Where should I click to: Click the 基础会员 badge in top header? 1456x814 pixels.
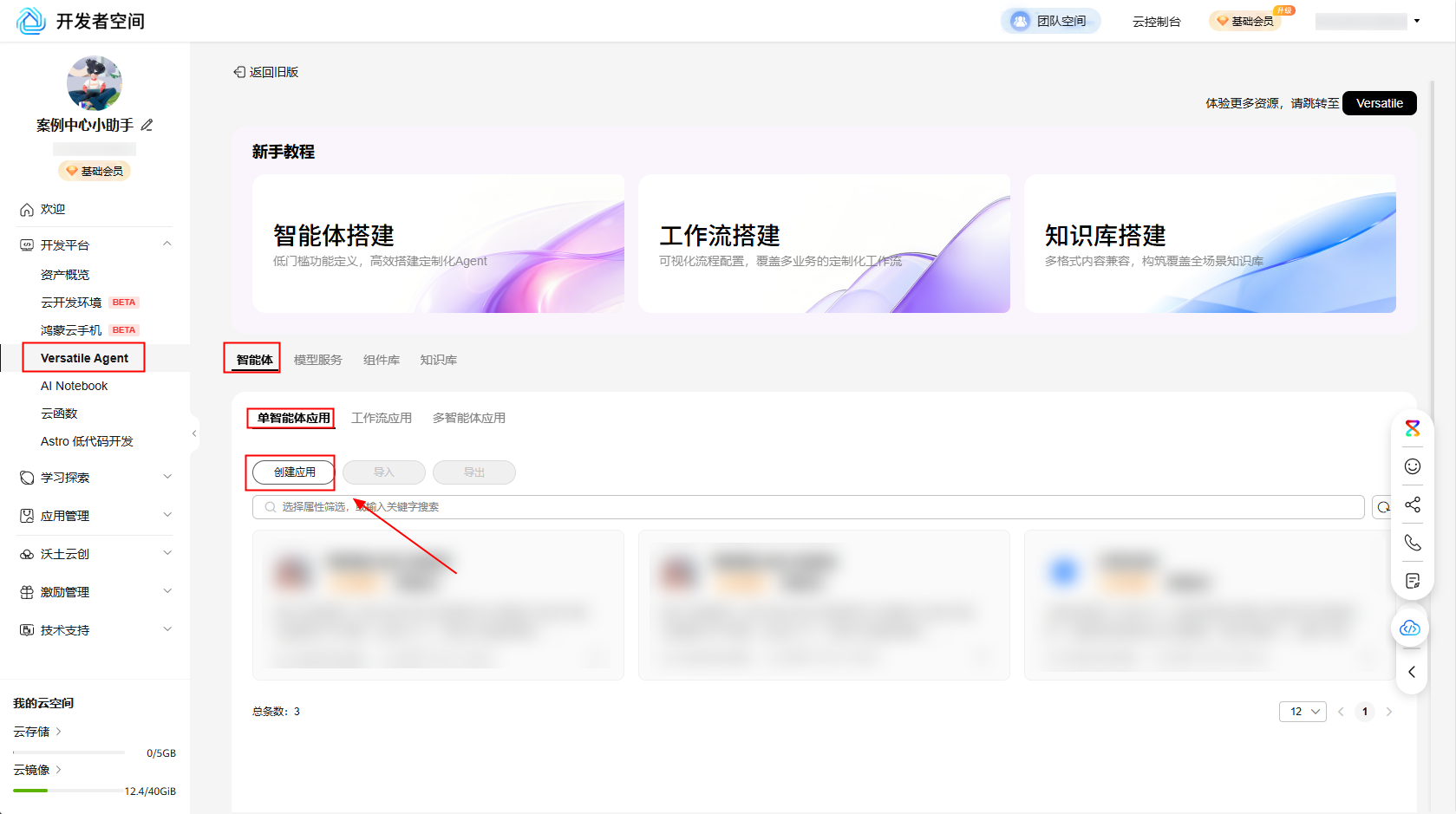coord(1245,21)
